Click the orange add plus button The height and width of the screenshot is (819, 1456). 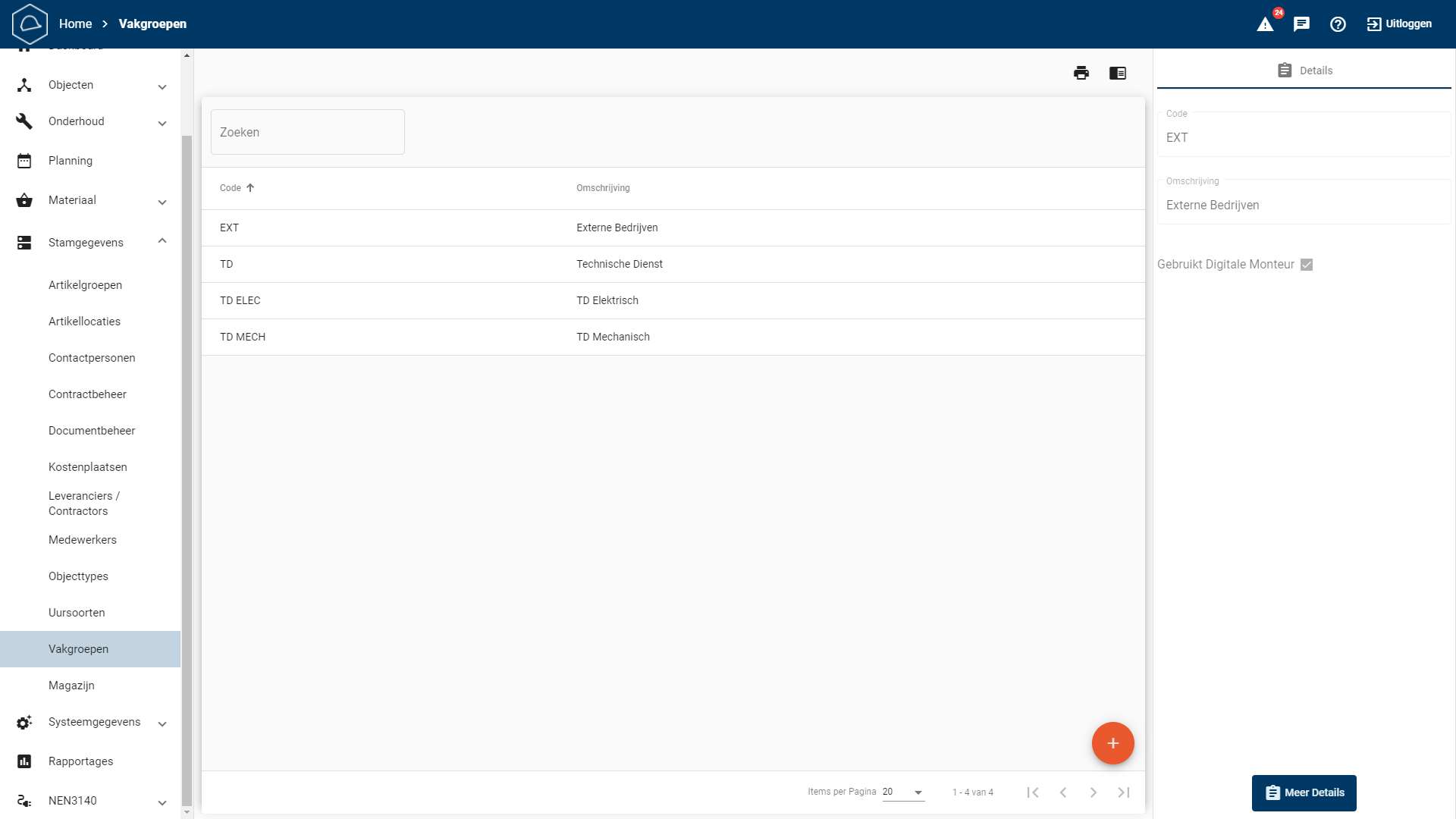point(1112,743)
